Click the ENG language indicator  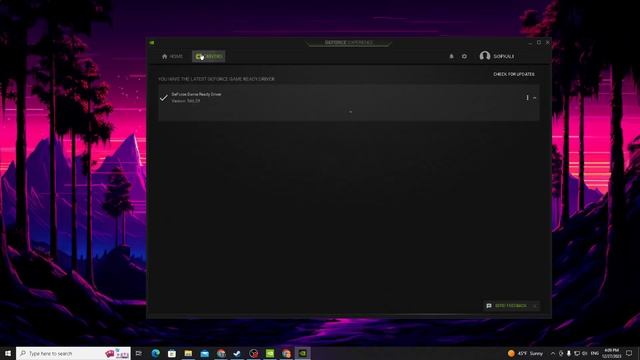pyautogui.click(x=595, y=353)
